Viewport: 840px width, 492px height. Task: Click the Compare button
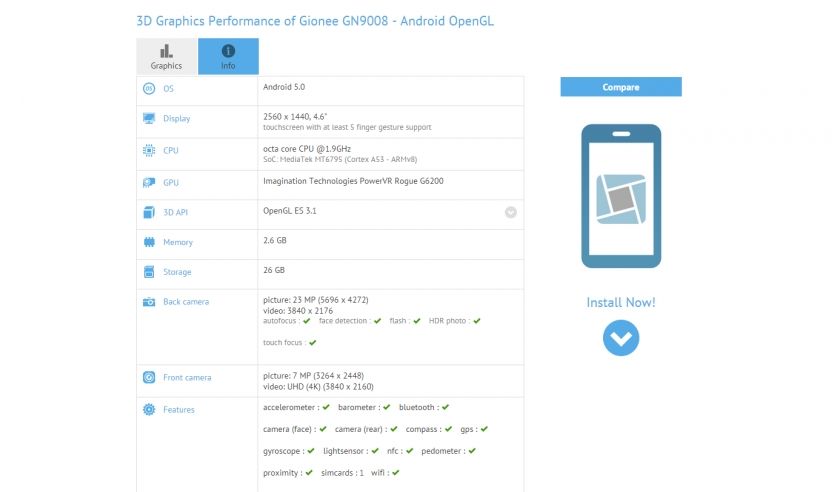(621, 87)
